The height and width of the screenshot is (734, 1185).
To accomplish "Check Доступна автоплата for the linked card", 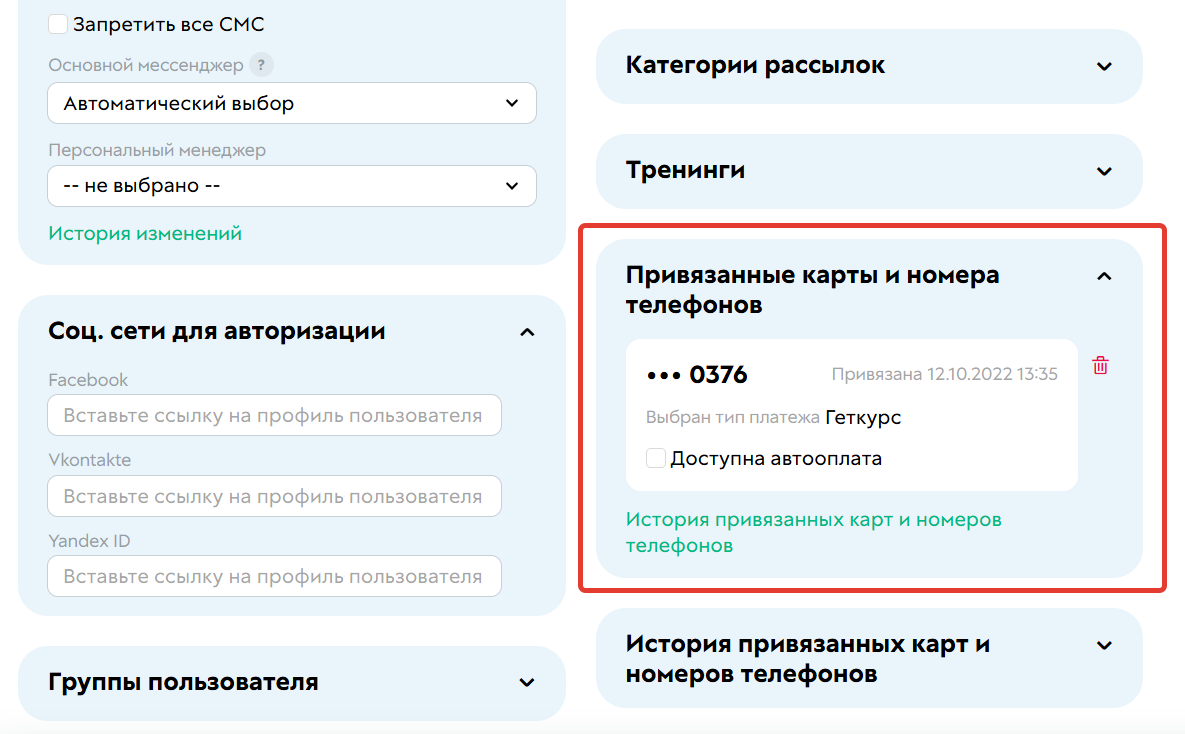I will pyautogui.click(x=657, y=457).
